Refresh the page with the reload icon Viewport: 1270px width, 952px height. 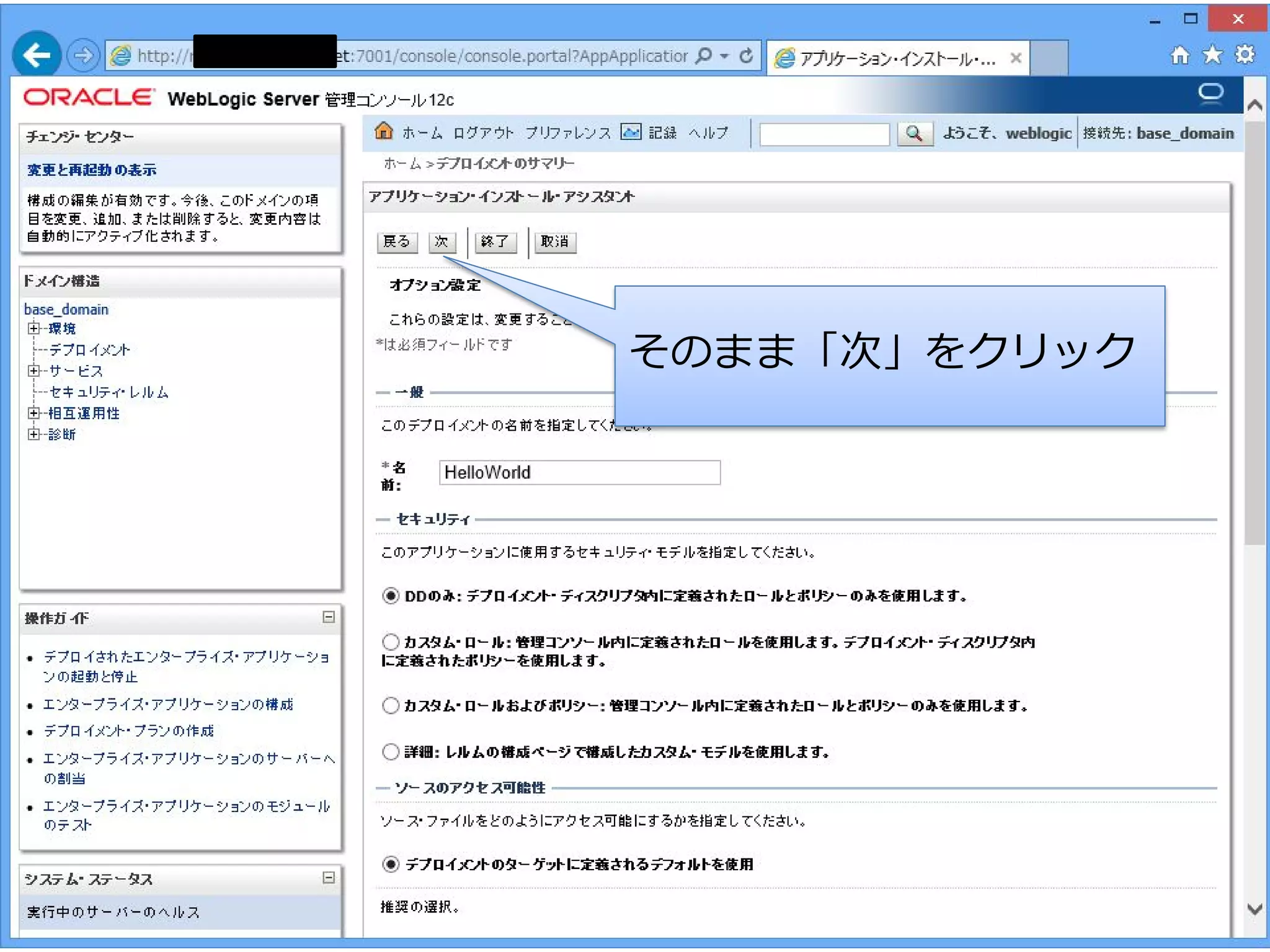pos(747,56)
